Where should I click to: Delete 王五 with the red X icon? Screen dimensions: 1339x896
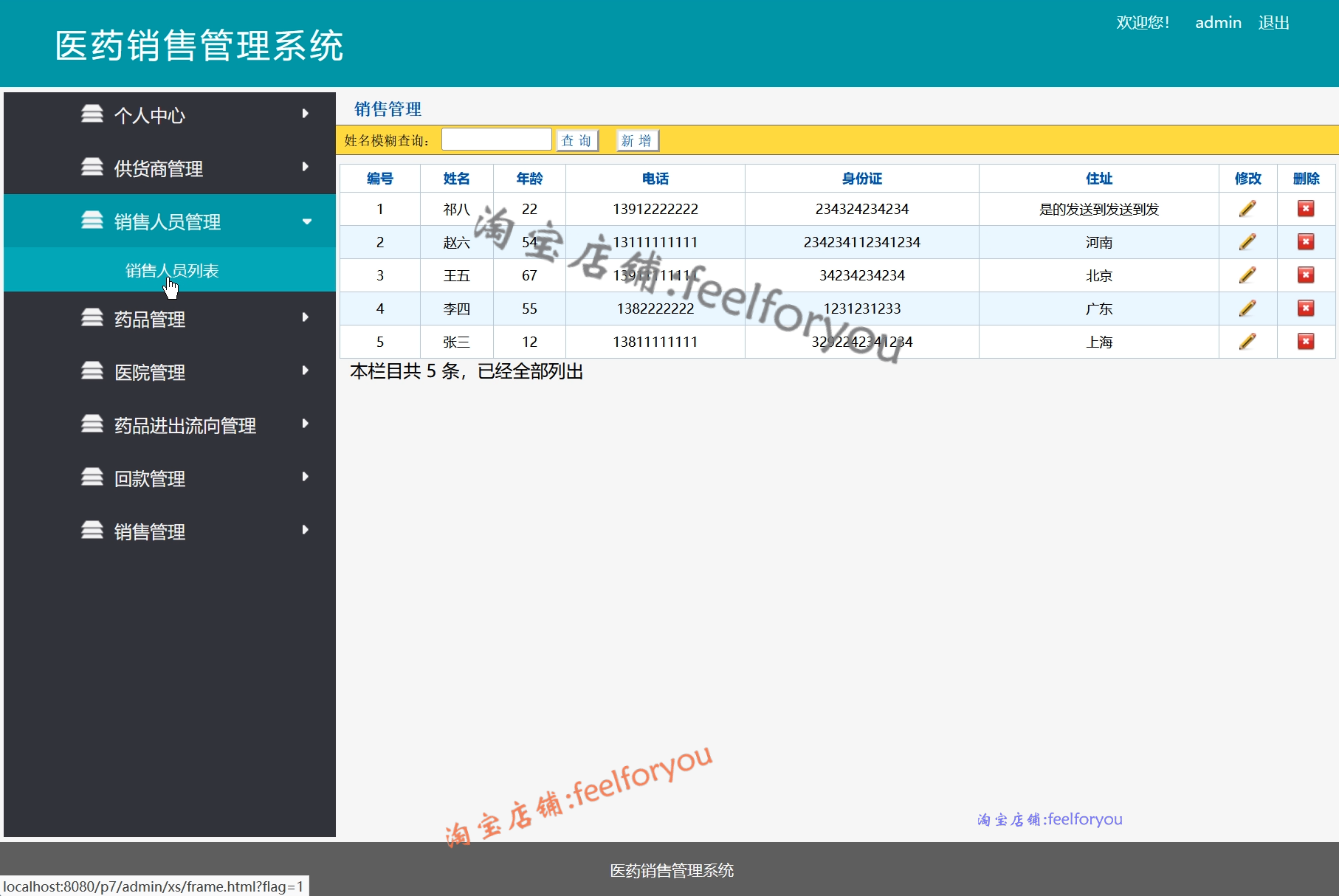click(1306, 275)
